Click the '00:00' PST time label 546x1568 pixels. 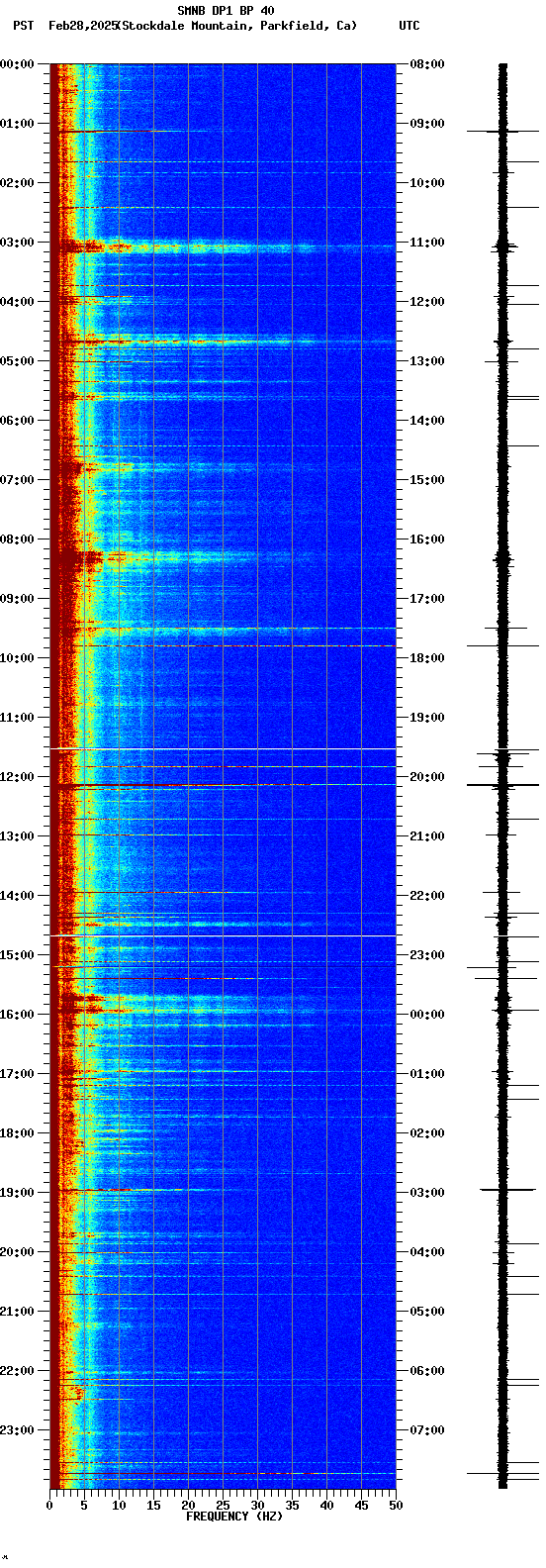(x=17, y=64)
